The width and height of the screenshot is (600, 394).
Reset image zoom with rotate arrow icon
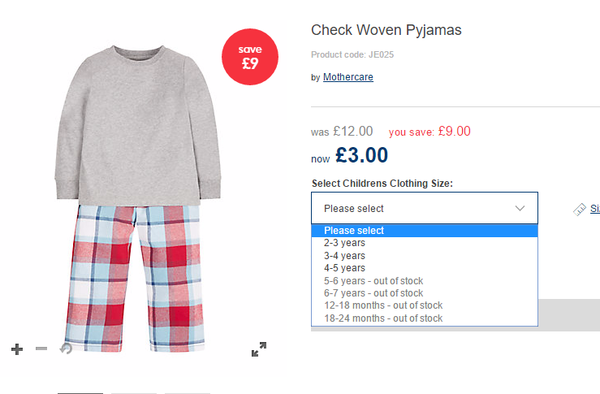click(66, 348)
